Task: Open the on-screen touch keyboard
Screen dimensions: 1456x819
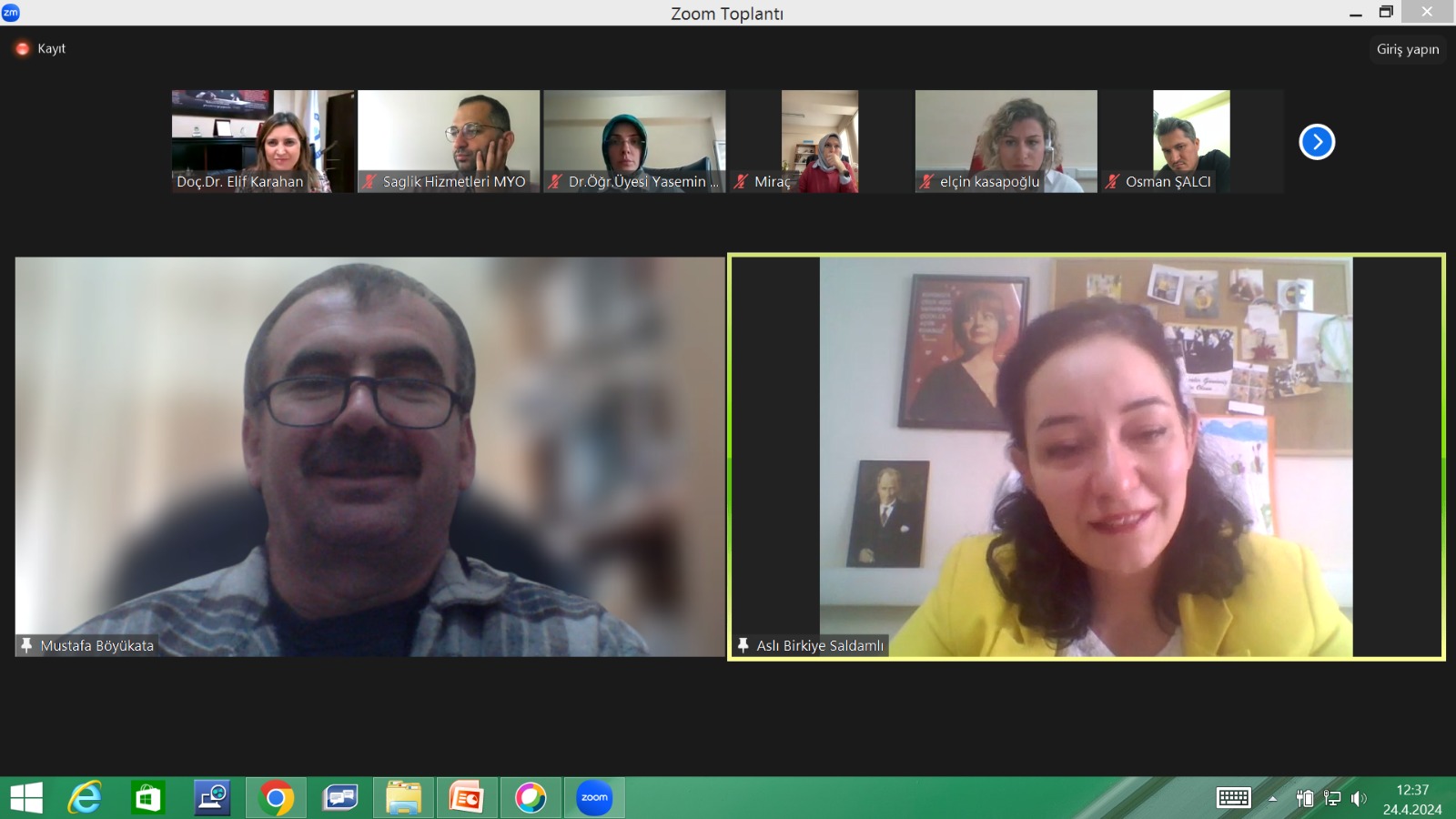Action: [x=1233, y=798]
